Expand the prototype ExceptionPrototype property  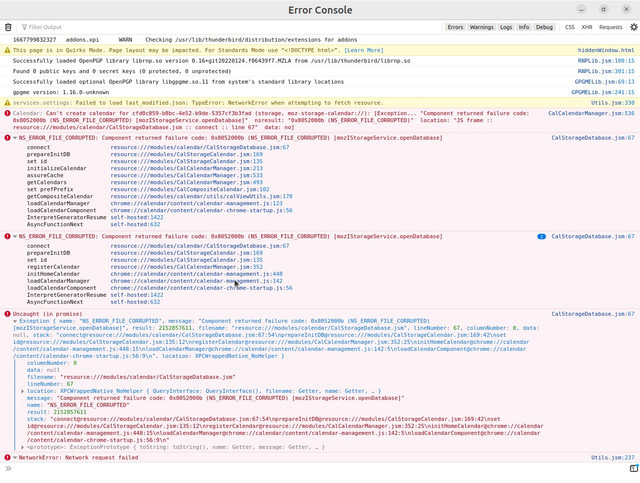click(x=23, y=447)
